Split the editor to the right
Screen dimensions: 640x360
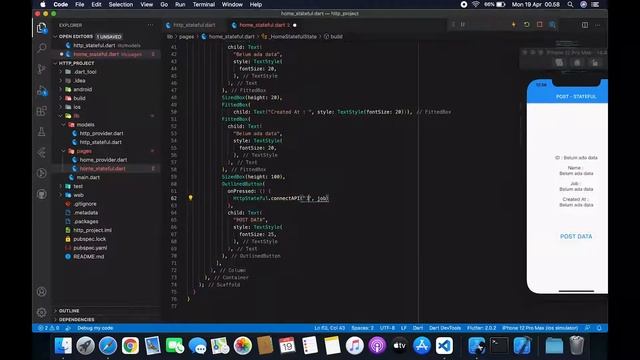coord(584,25)
